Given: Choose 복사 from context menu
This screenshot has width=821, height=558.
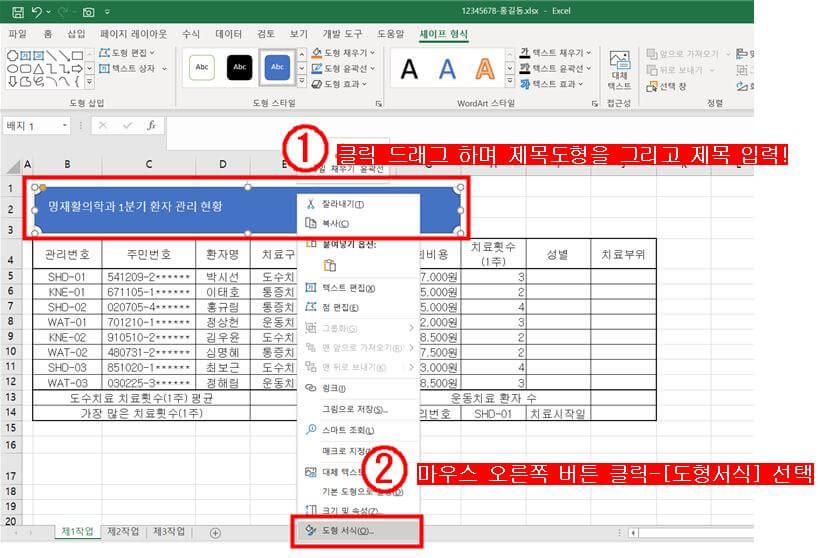Looking at the screenshot, I should [358, 224].
